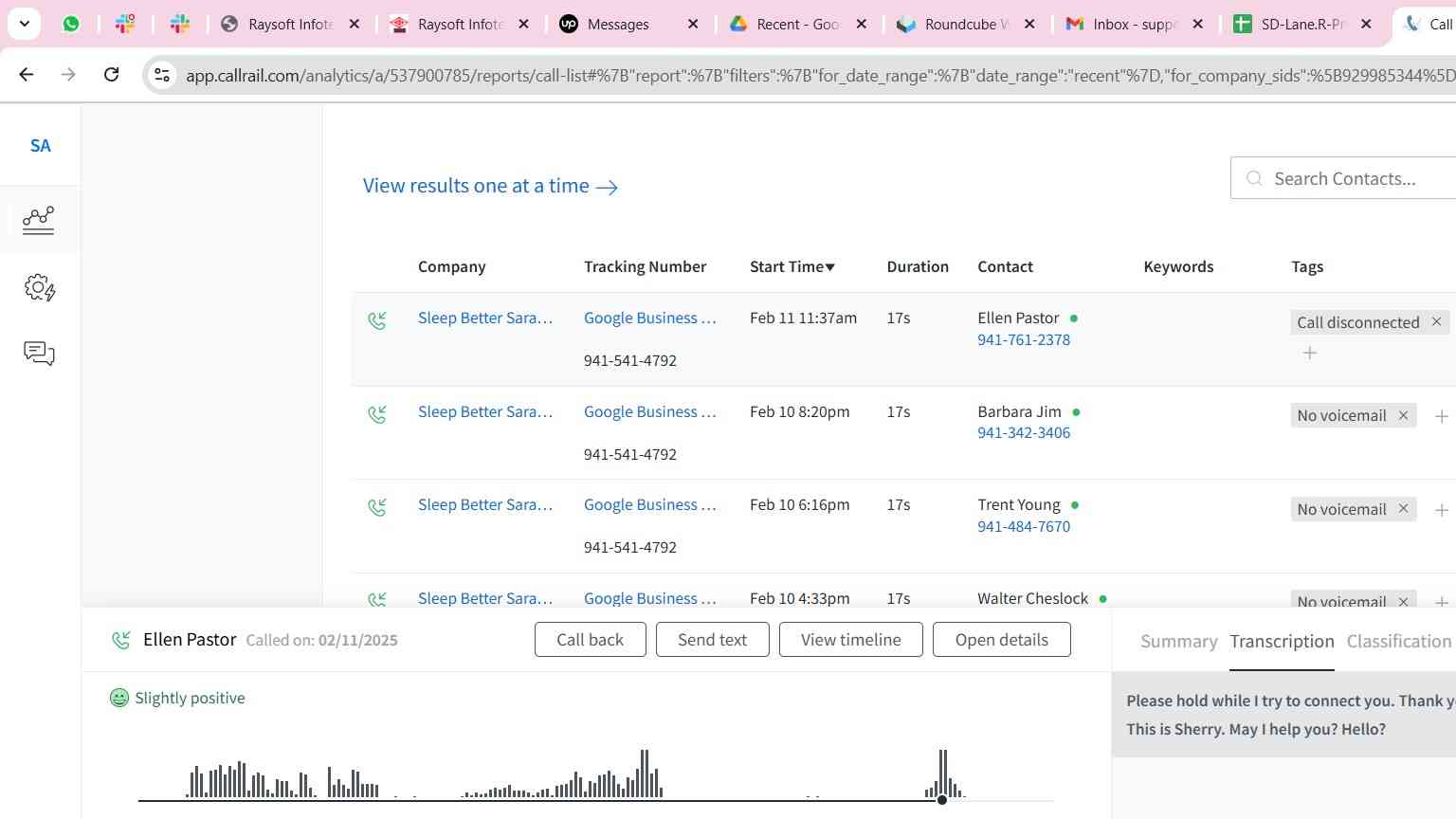The width and height of the screenshot is (1456, 819).
Task: Add a tag to Ellen Pastor call
Action: tap(1310, 353)
